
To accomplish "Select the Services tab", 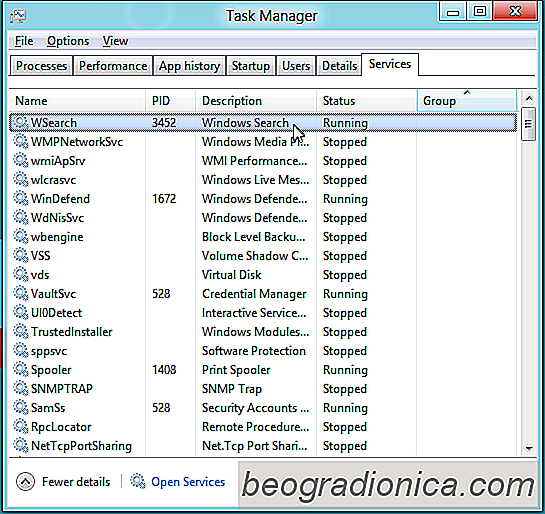I will [390, 64].
